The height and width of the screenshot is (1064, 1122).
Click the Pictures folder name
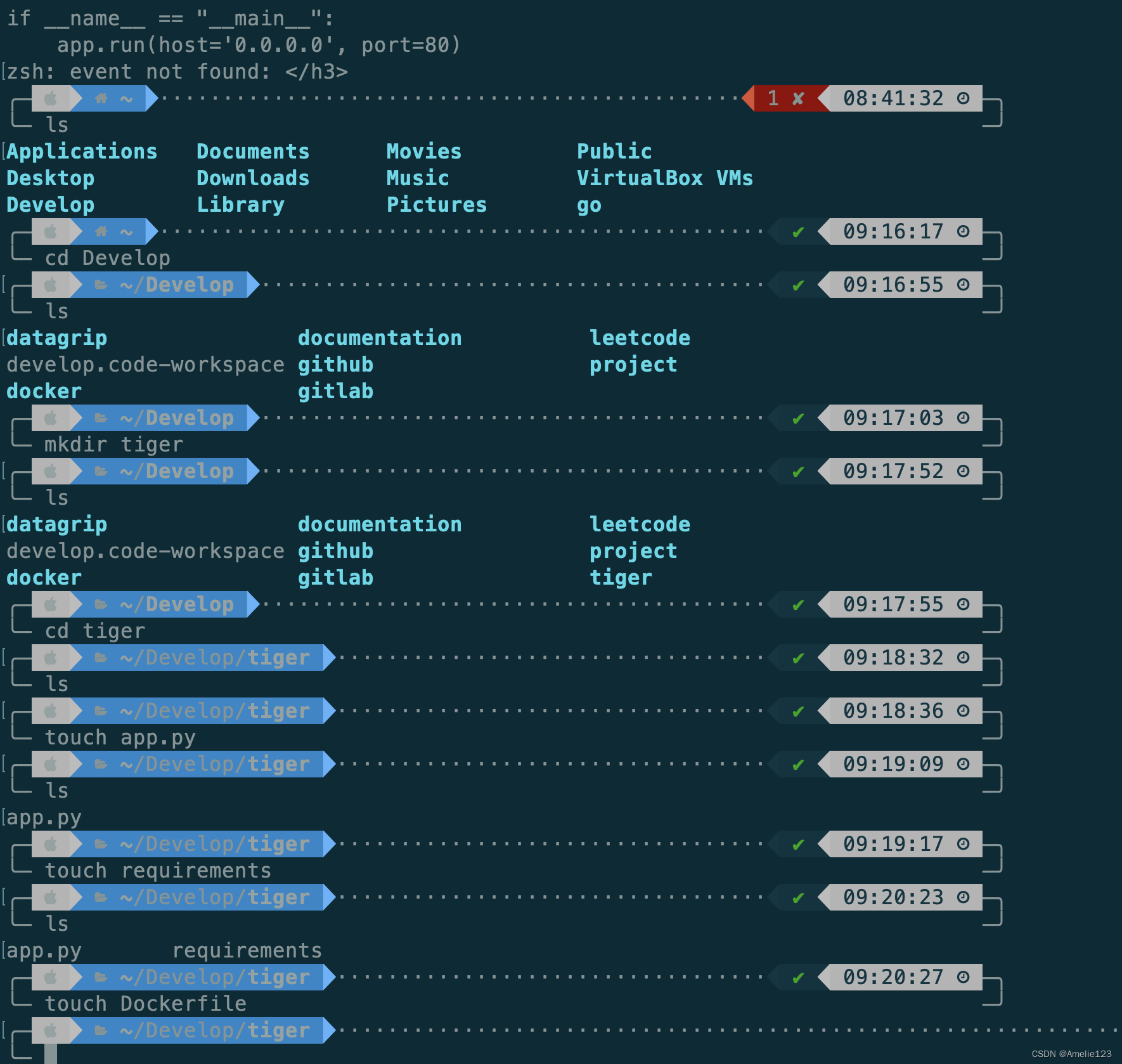point(437,205)
